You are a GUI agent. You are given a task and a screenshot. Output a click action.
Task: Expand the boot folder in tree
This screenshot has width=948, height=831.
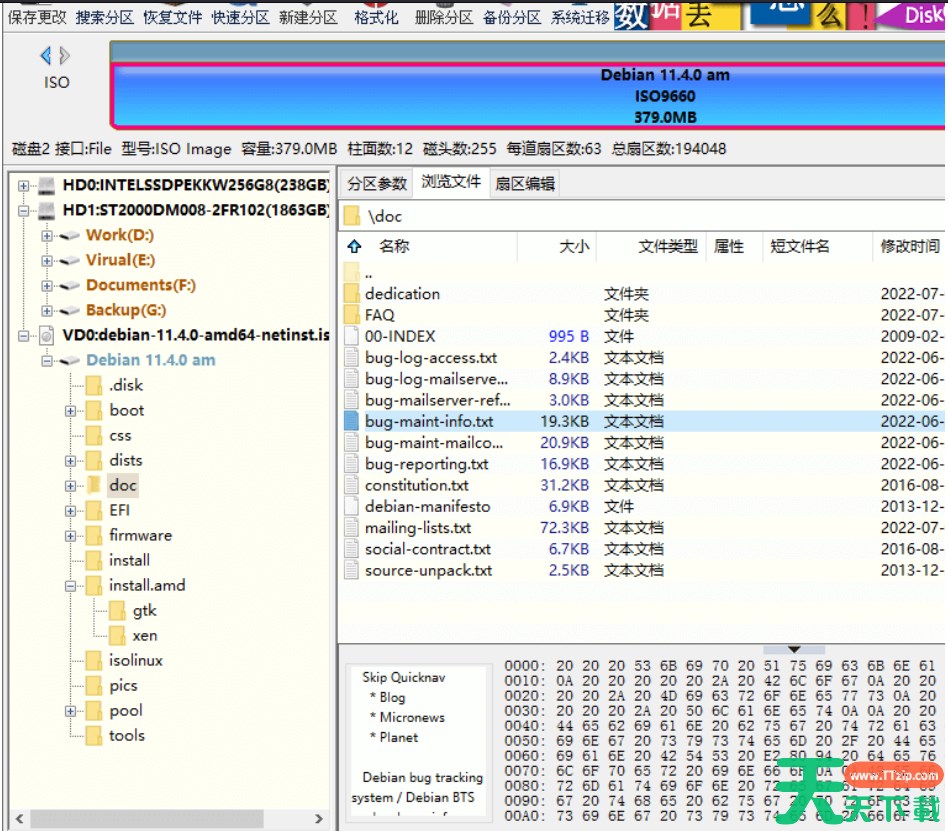tap(71, 410)
